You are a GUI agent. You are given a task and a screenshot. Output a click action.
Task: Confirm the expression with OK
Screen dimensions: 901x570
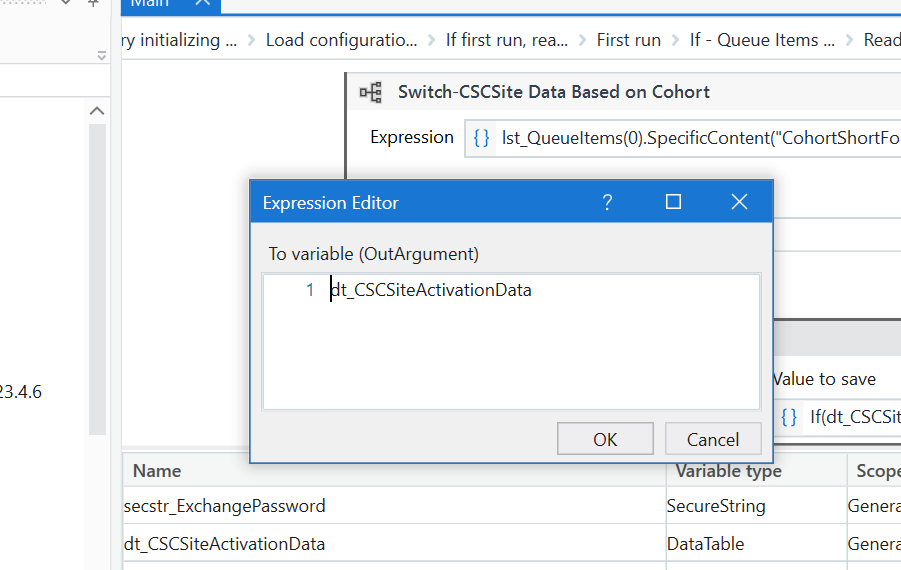tap(605, 439)
